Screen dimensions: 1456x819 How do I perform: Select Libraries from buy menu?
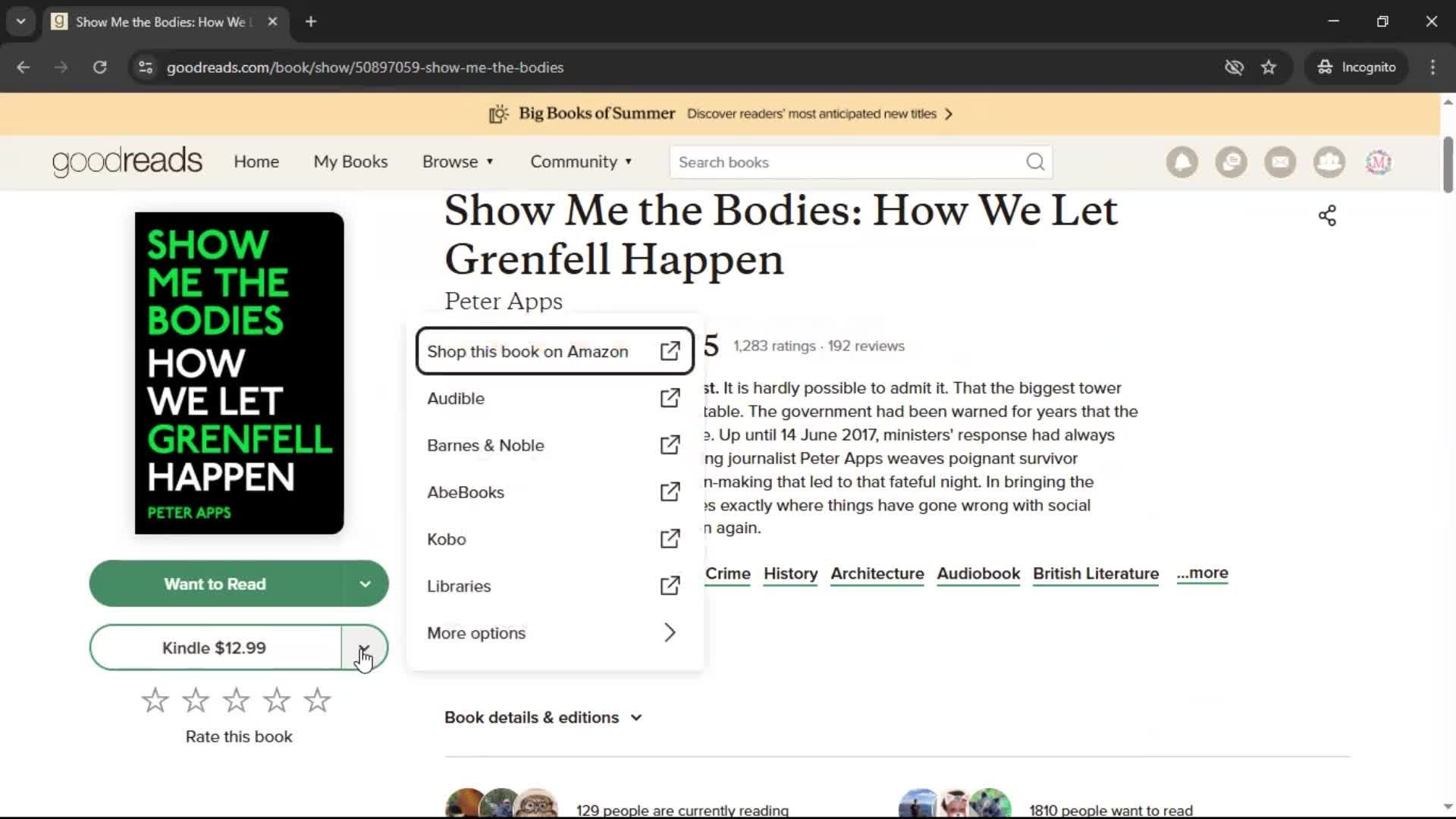554,586
